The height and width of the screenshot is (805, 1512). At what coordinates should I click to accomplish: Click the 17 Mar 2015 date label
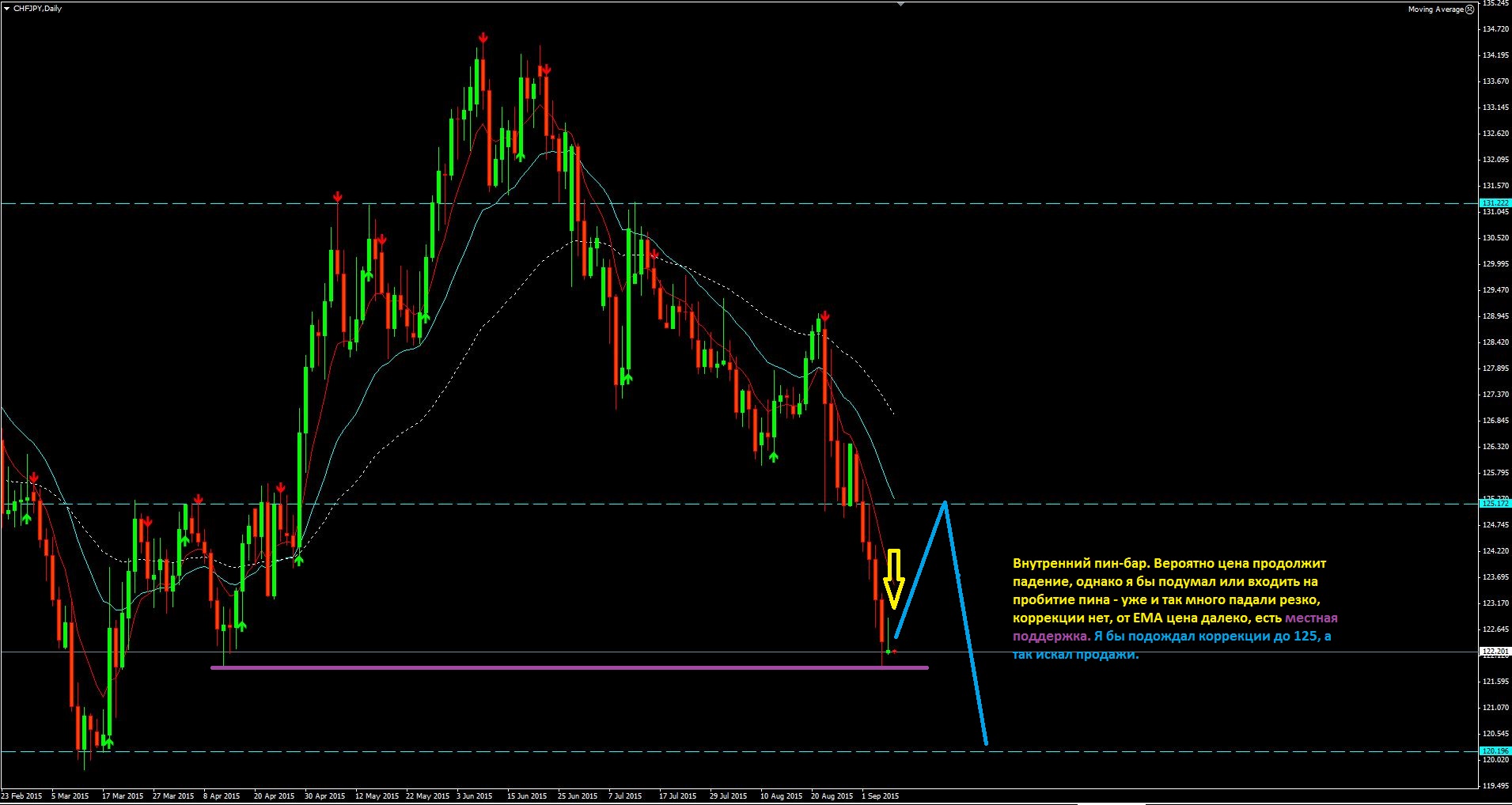tap(123, 796)
